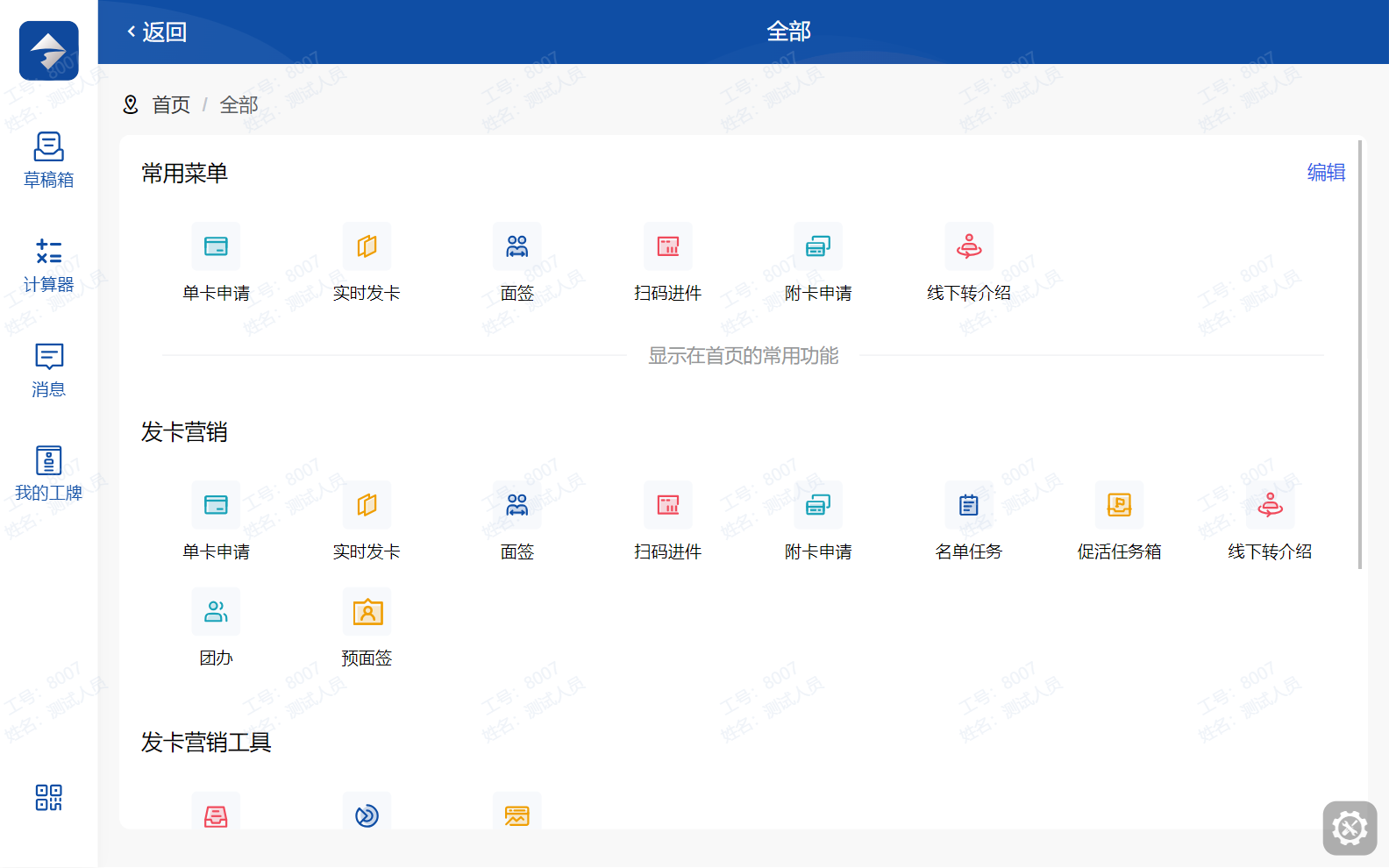Click 全部 in the breadcrumb

[239, 105]
